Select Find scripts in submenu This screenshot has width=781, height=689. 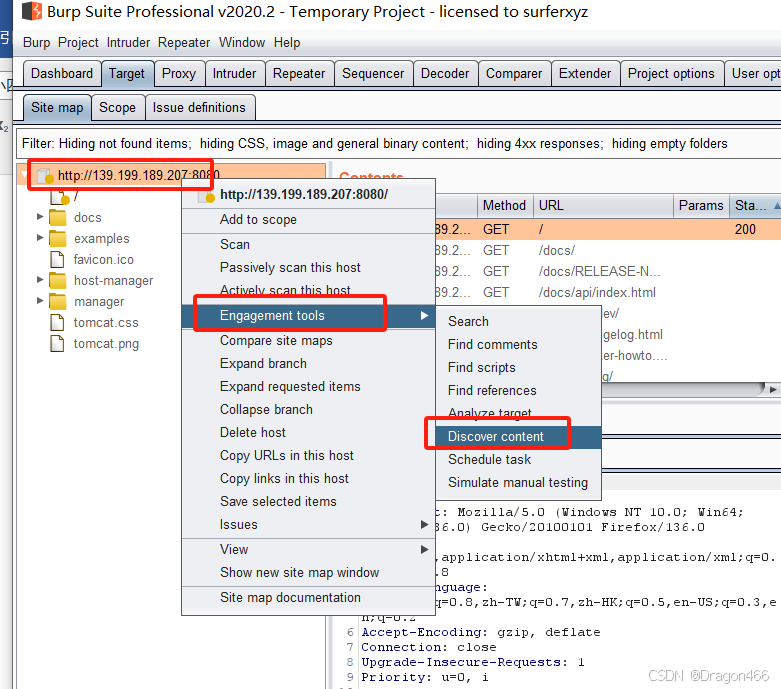(x=519, y=368)
